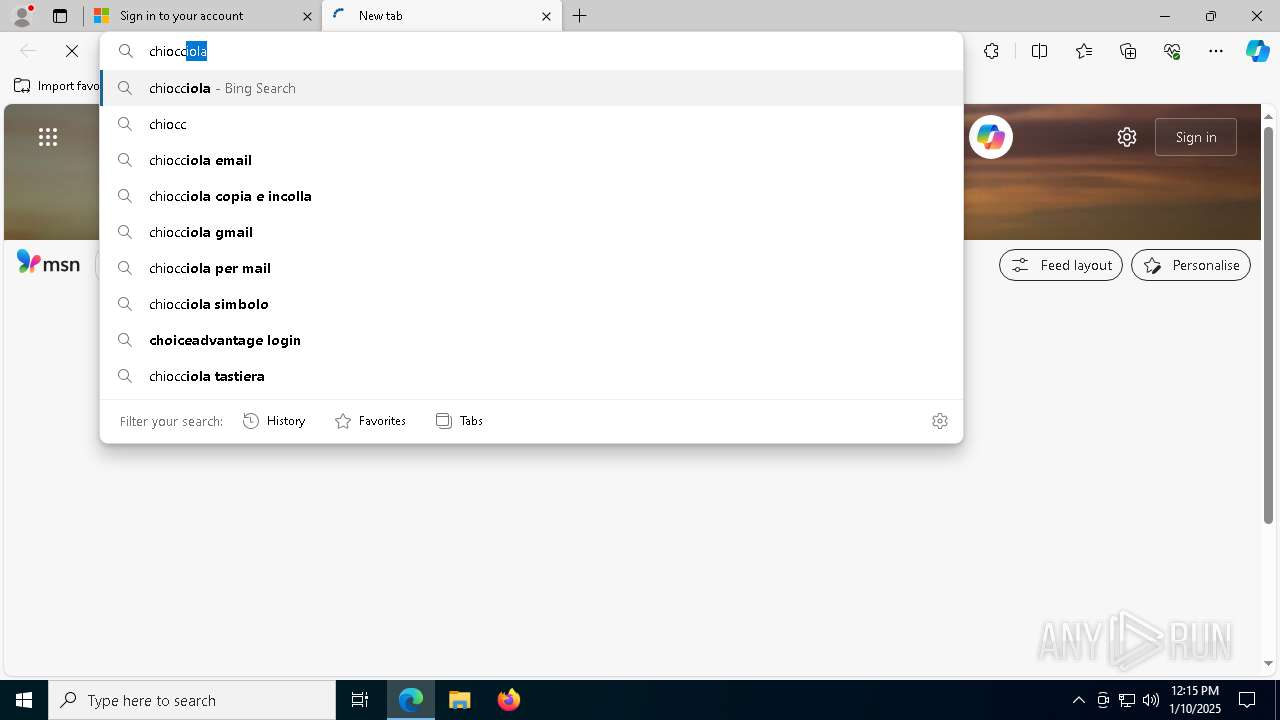1280x720 pixels.
Task: Click the Sign in button
Action: pos(1196,137)
